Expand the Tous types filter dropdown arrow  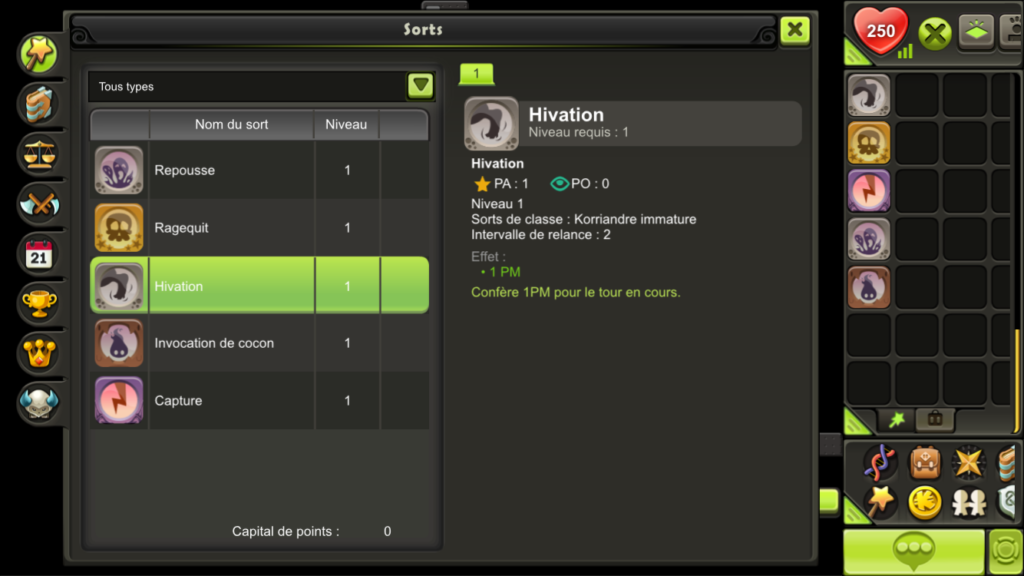coord(421,86)
